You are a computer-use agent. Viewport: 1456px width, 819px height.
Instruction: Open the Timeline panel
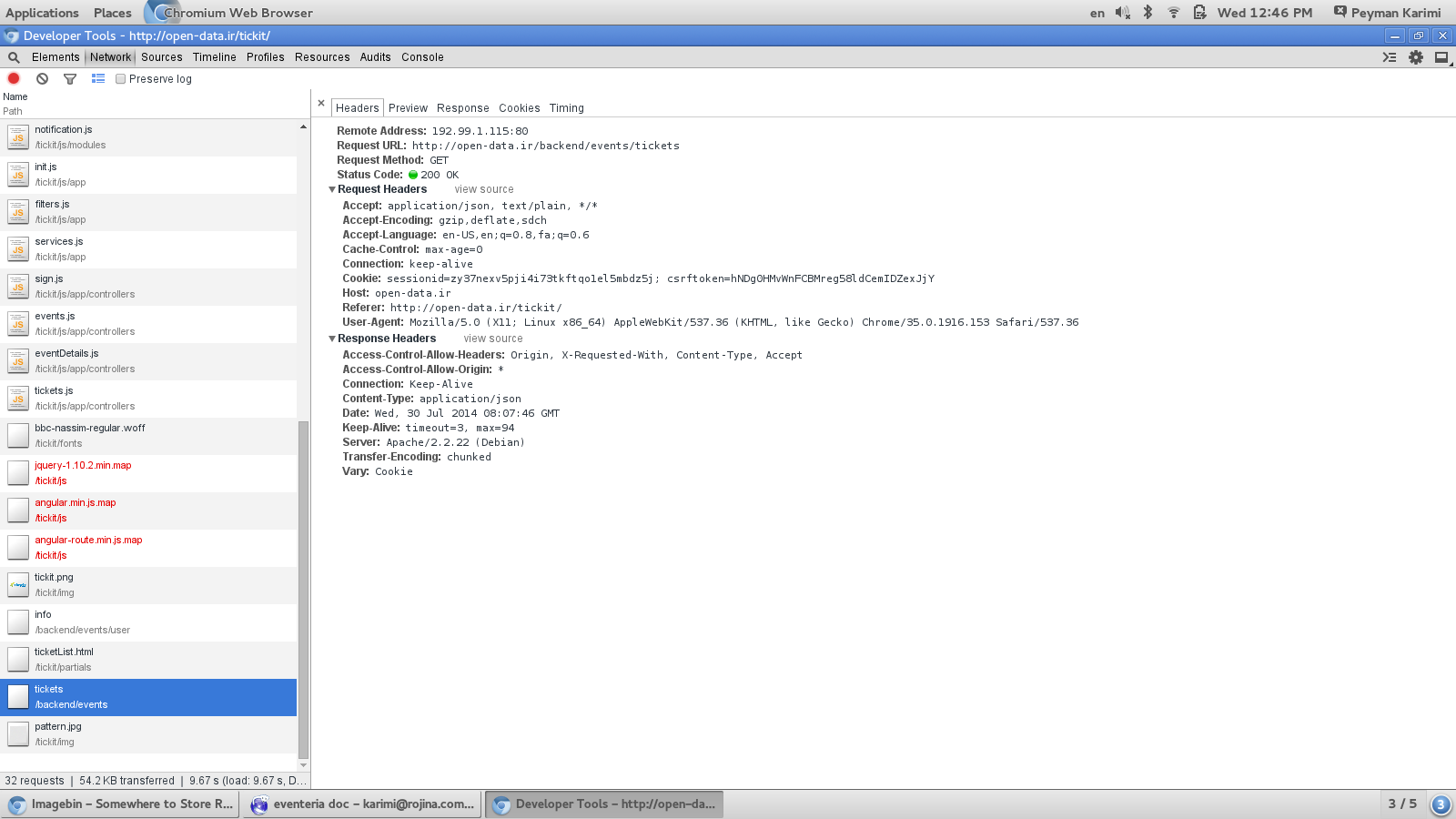pyautogui.click(x=215, y=57)
